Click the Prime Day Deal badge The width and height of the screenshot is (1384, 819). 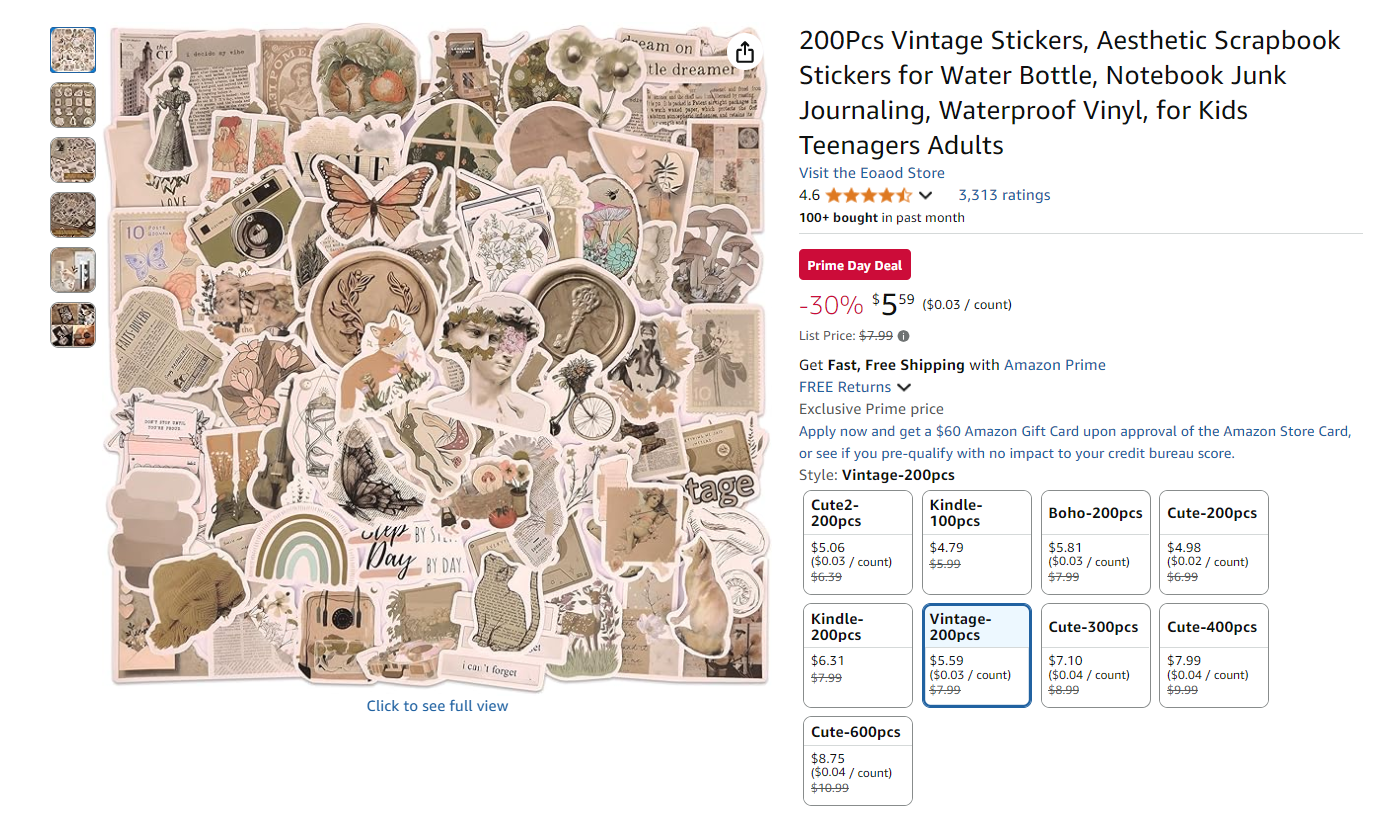click(855, 265)
